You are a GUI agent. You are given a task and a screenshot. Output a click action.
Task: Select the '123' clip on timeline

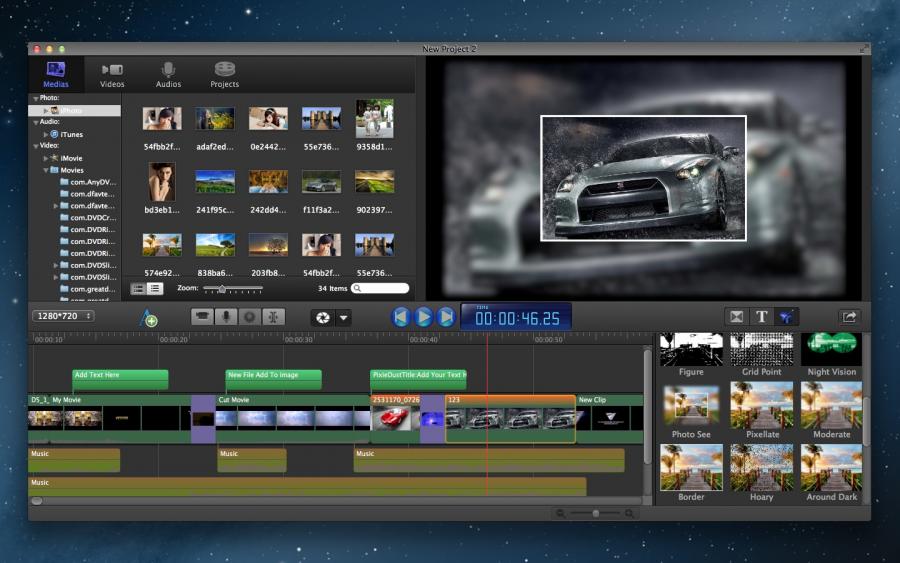pos(510,418)
